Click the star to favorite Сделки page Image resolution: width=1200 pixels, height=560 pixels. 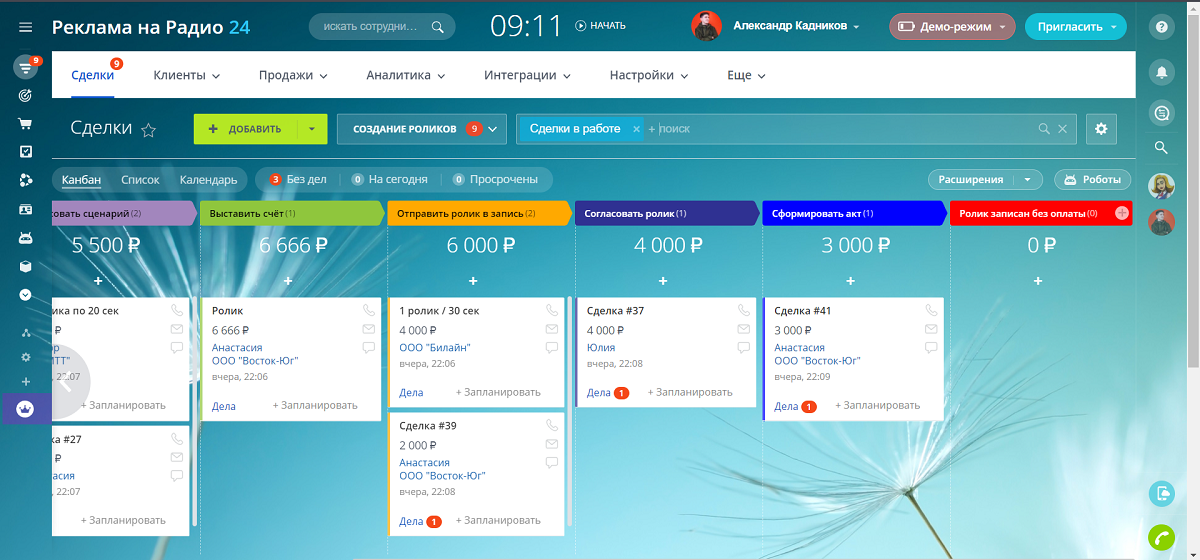point(149,129)
